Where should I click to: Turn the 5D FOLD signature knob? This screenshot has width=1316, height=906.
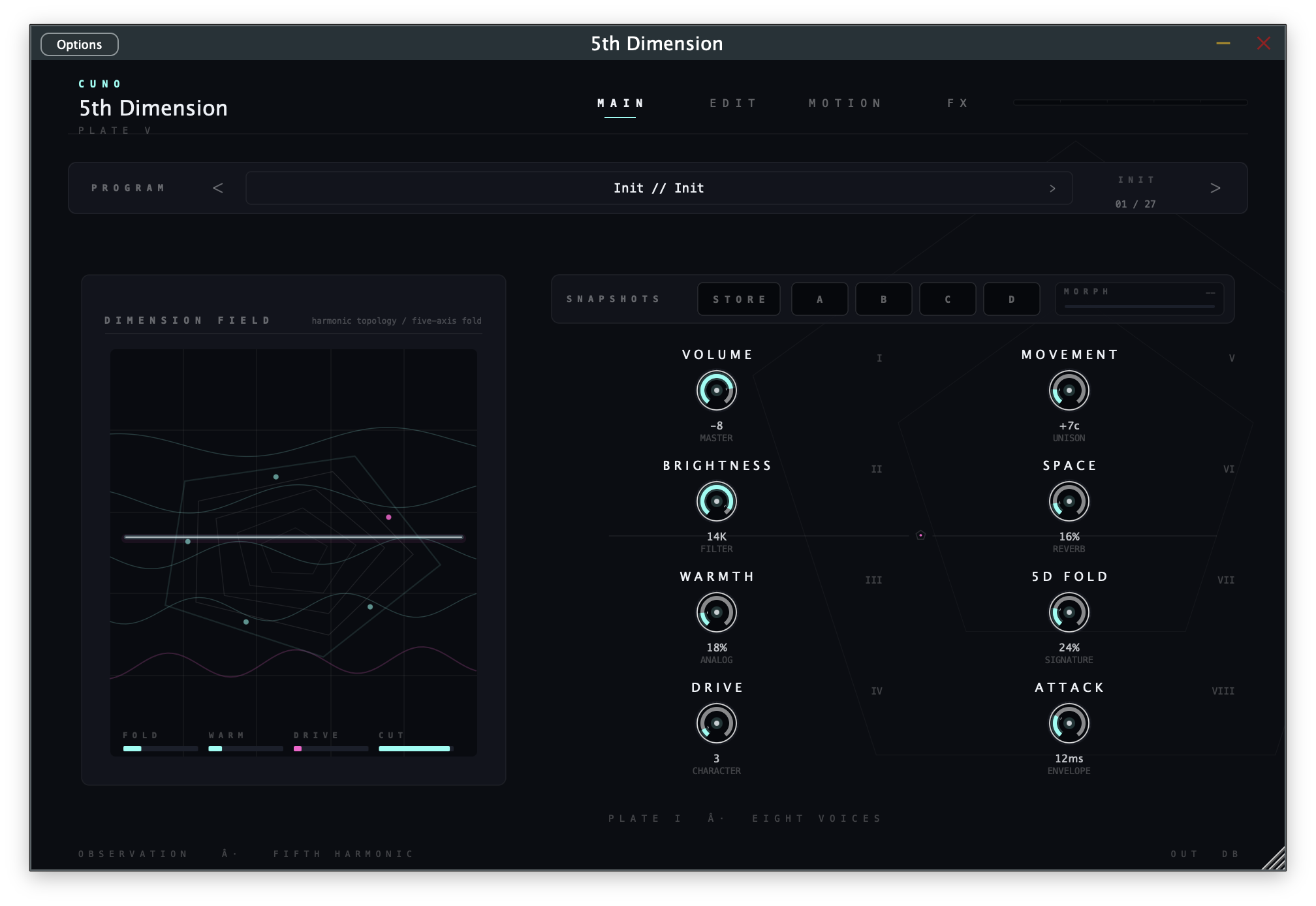click(1069, 612)
